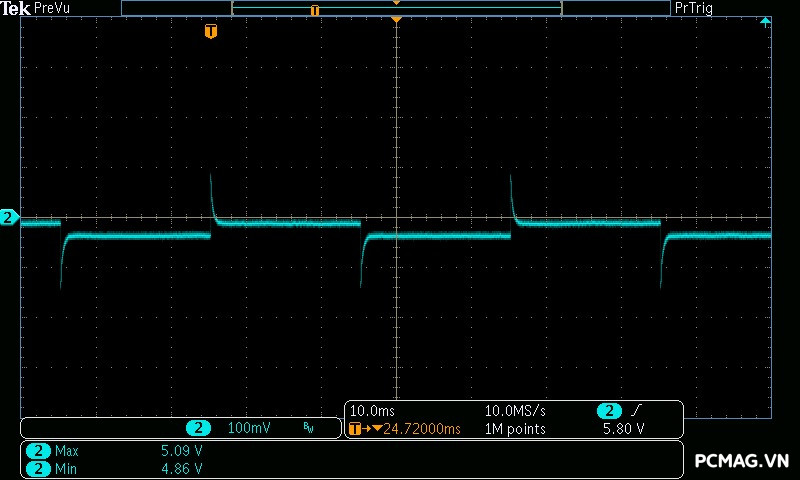800x480 pixels.
Task: Click the channel 2 badge beside 100mV
Action: 198,428
